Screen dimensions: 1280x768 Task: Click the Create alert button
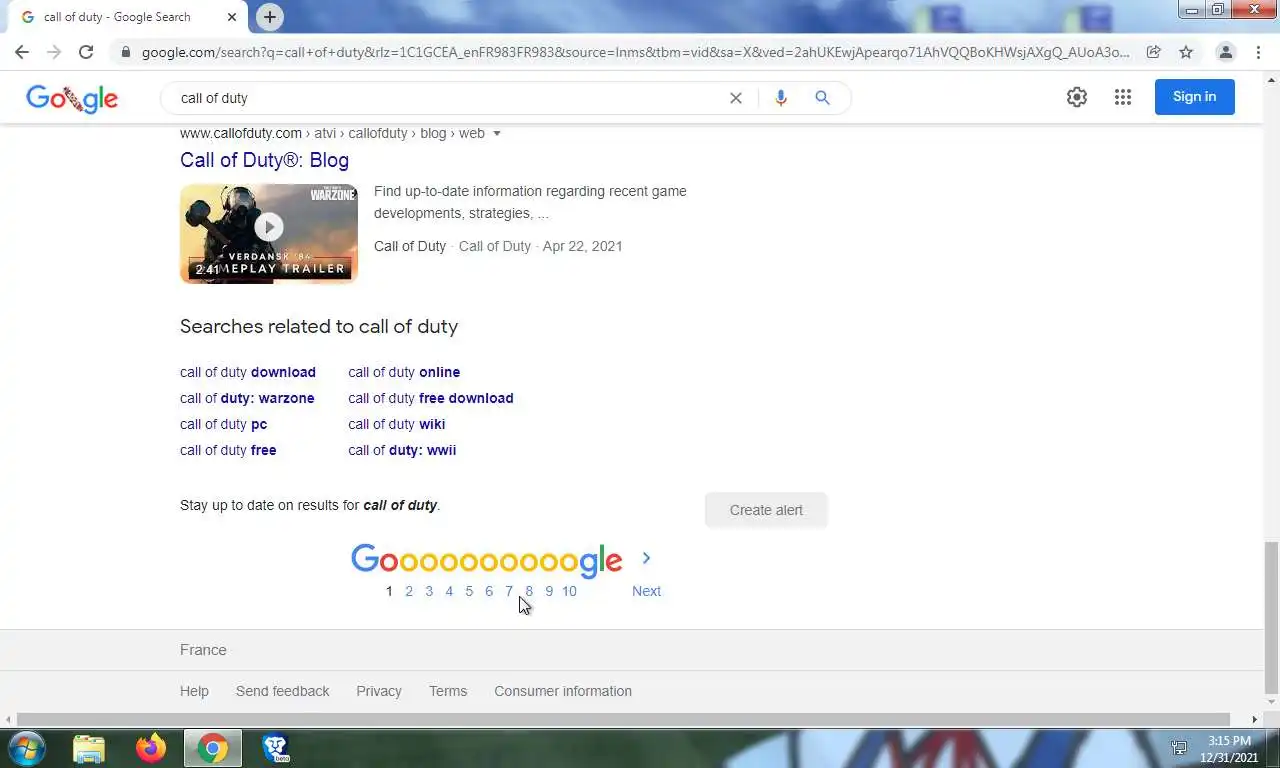[766, 510]
